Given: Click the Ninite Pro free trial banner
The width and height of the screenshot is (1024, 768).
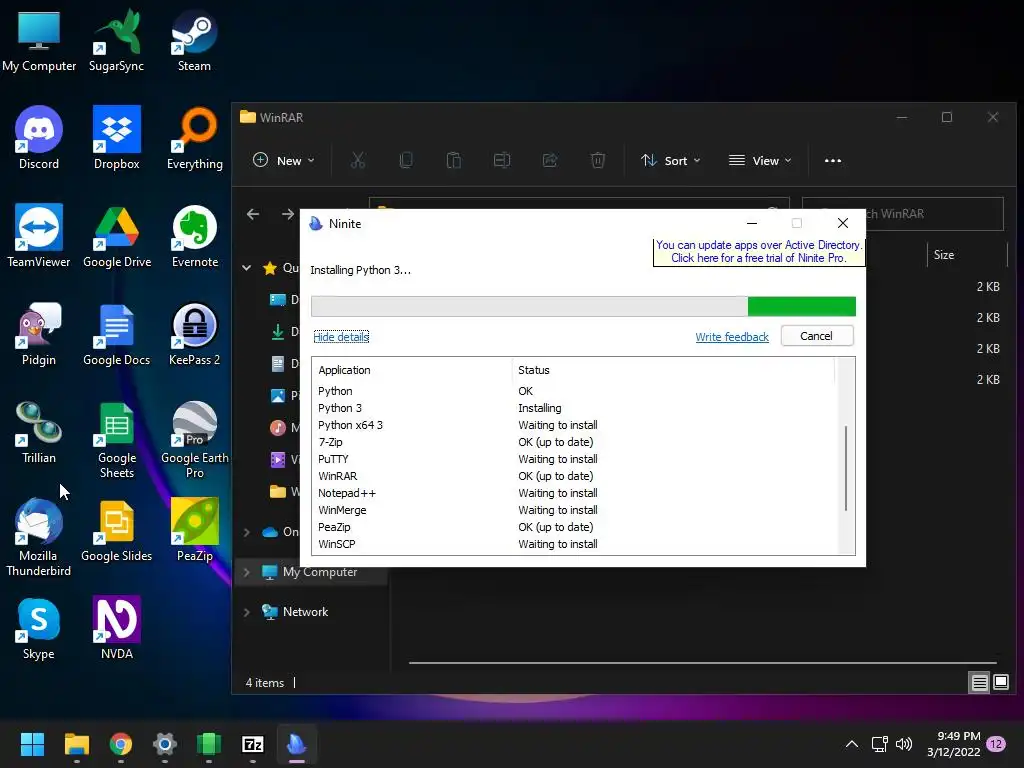Looking at the screenshot, I should (759, 251).
